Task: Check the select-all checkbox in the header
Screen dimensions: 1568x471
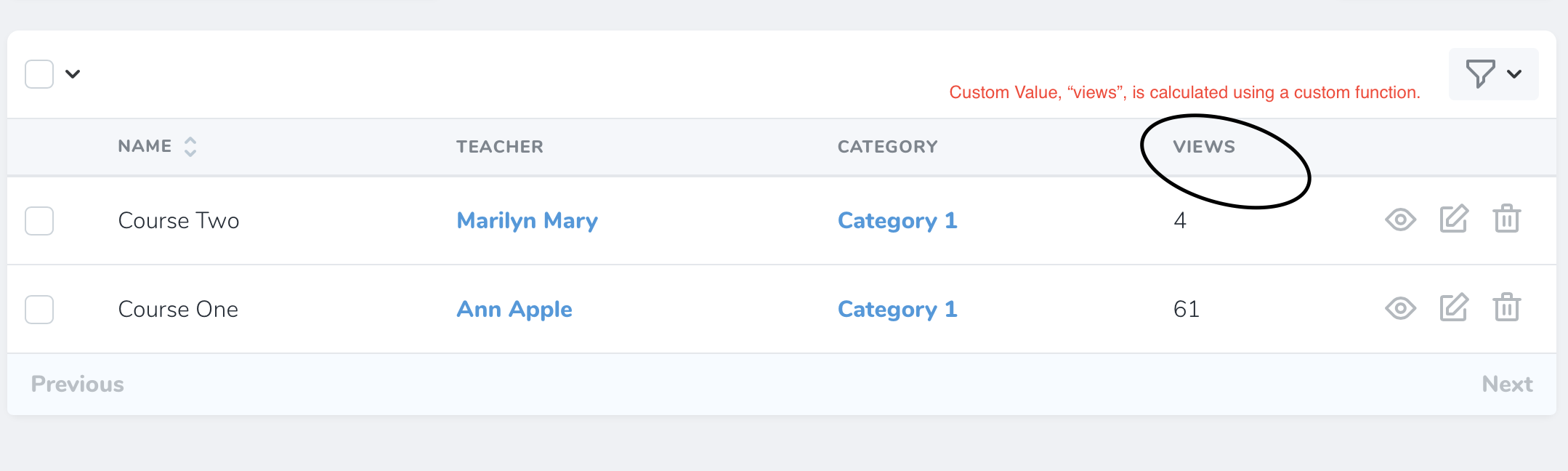Action: [x=39, y=73]
